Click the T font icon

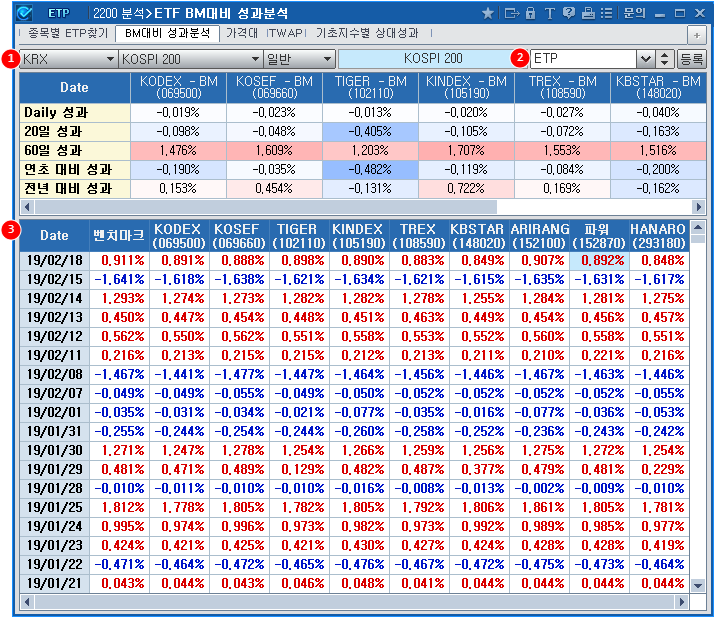(x=550, y=13)
